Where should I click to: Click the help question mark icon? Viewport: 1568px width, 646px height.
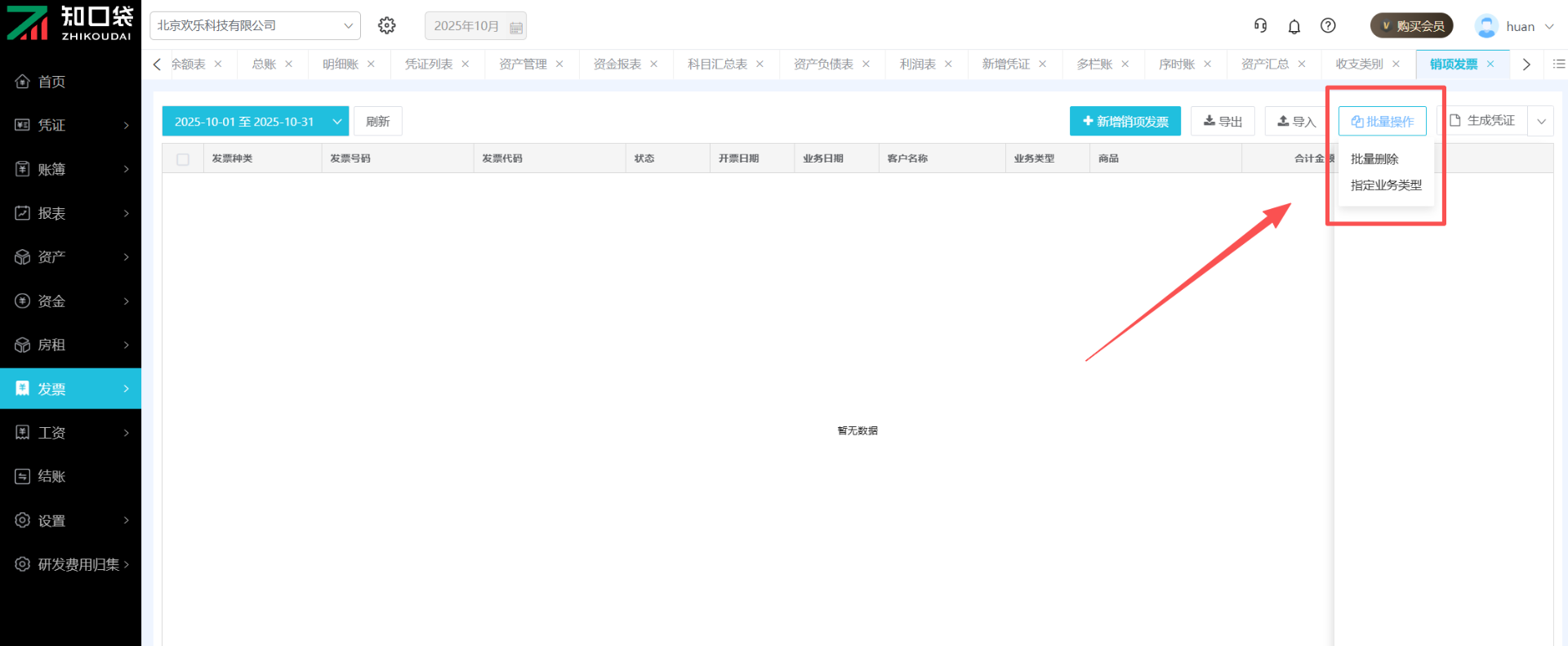click(x=1329, y=26)
